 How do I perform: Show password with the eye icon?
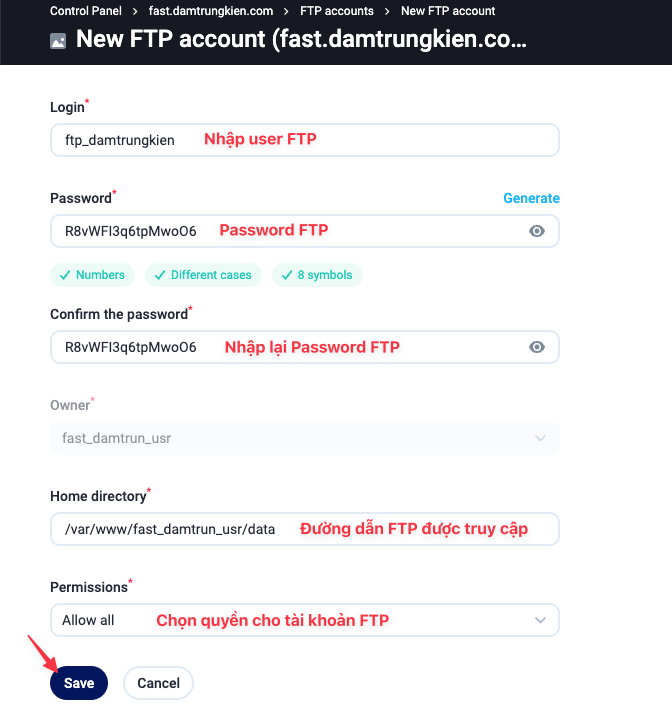(x=537, y=231)
